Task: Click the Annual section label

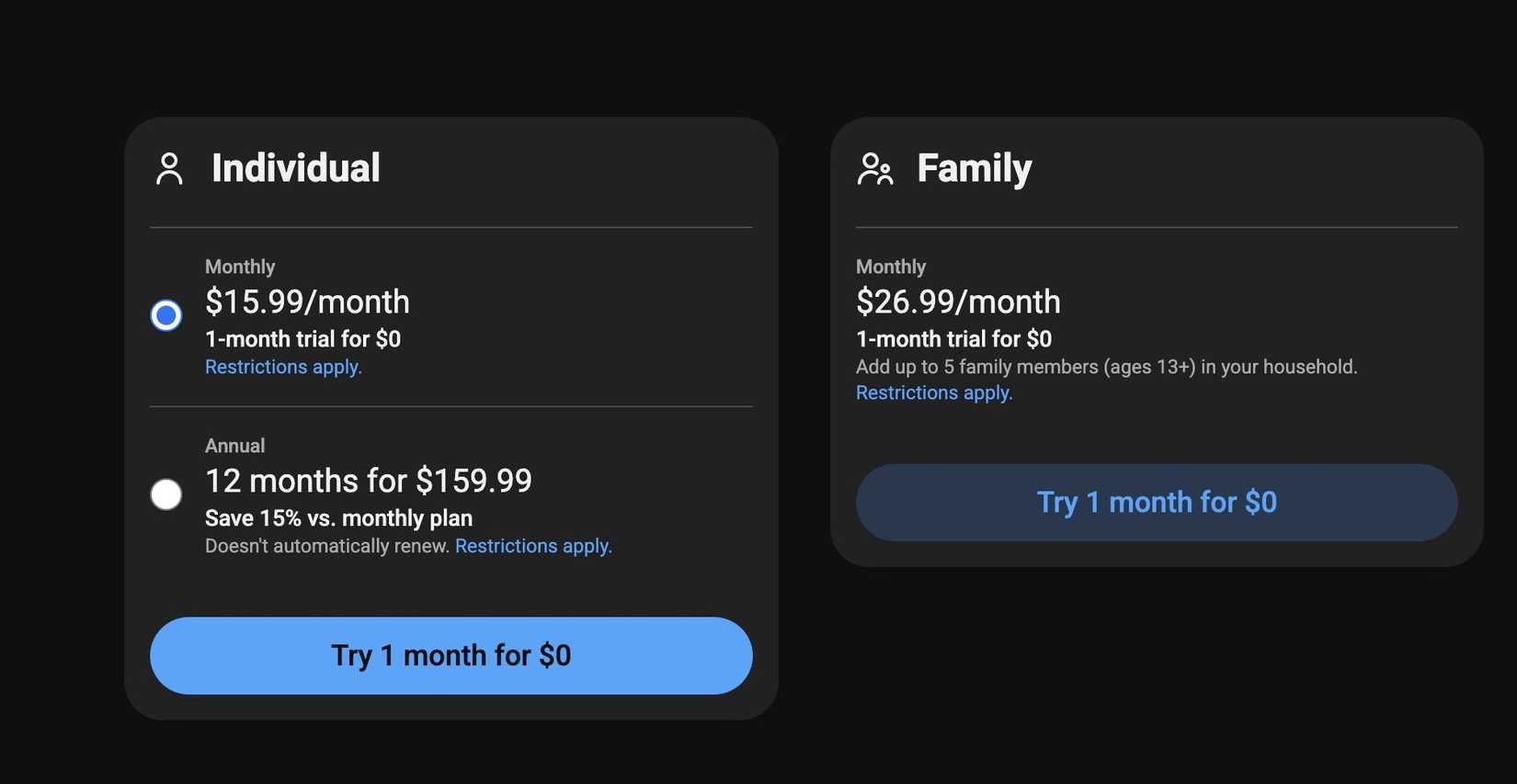Action: [234, 446]
